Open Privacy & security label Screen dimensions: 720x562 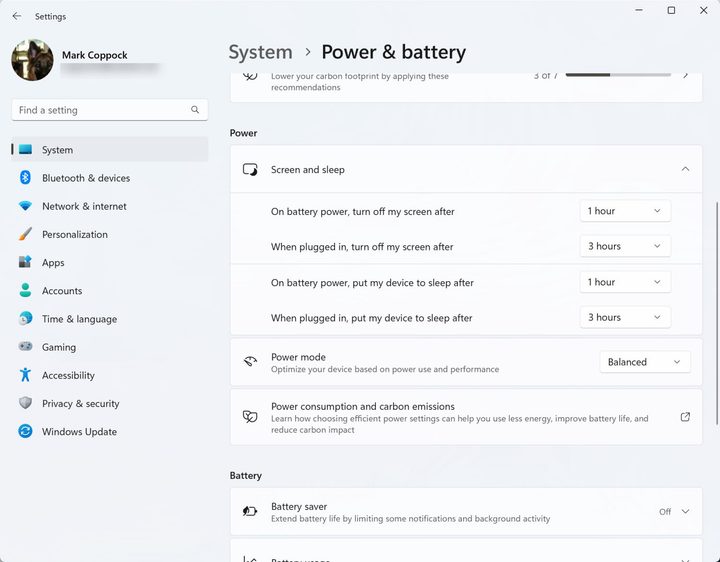(81, 404)
